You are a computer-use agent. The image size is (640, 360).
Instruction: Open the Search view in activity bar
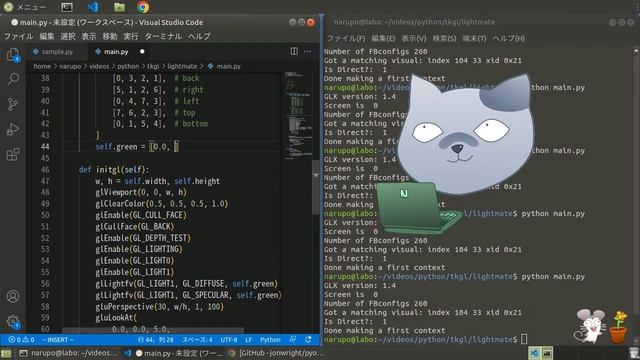[13, 79]
